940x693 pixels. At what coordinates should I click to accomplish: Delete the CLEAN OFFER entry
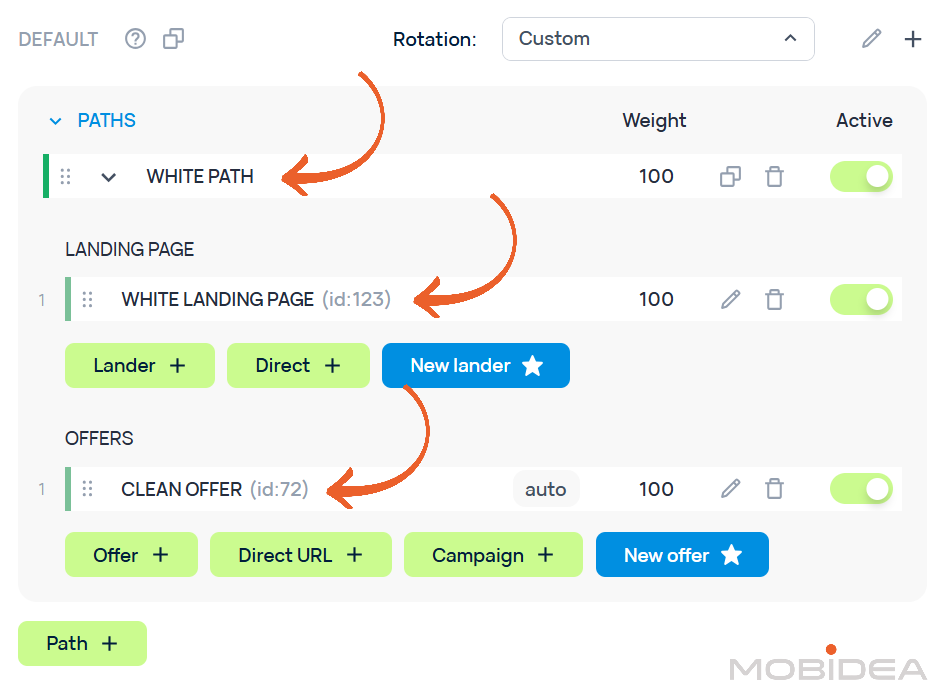[x=774, y=489]
